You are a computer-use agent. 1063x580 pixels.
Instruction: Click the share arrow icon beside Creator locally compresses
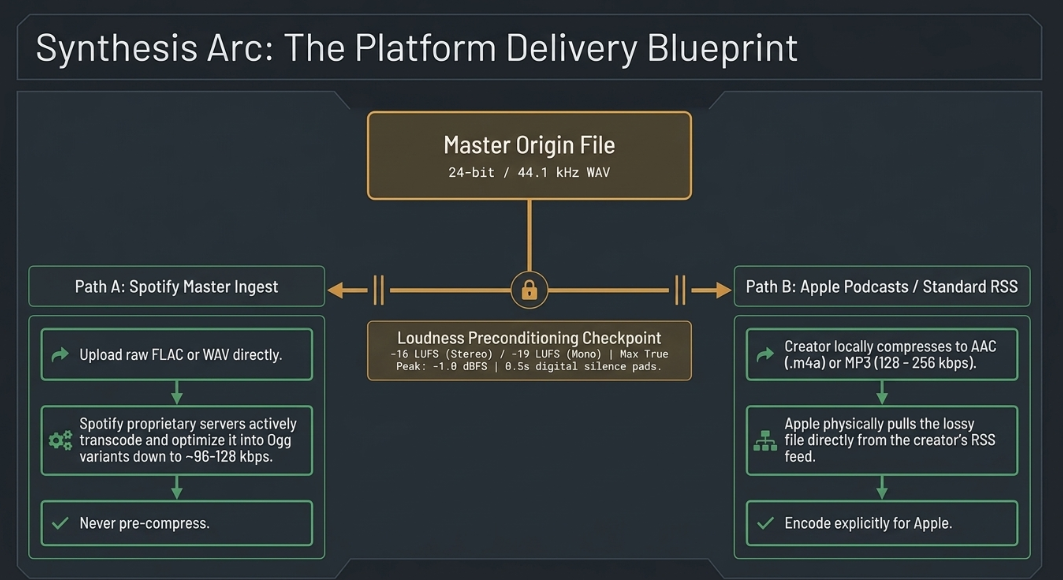(765, 354)
